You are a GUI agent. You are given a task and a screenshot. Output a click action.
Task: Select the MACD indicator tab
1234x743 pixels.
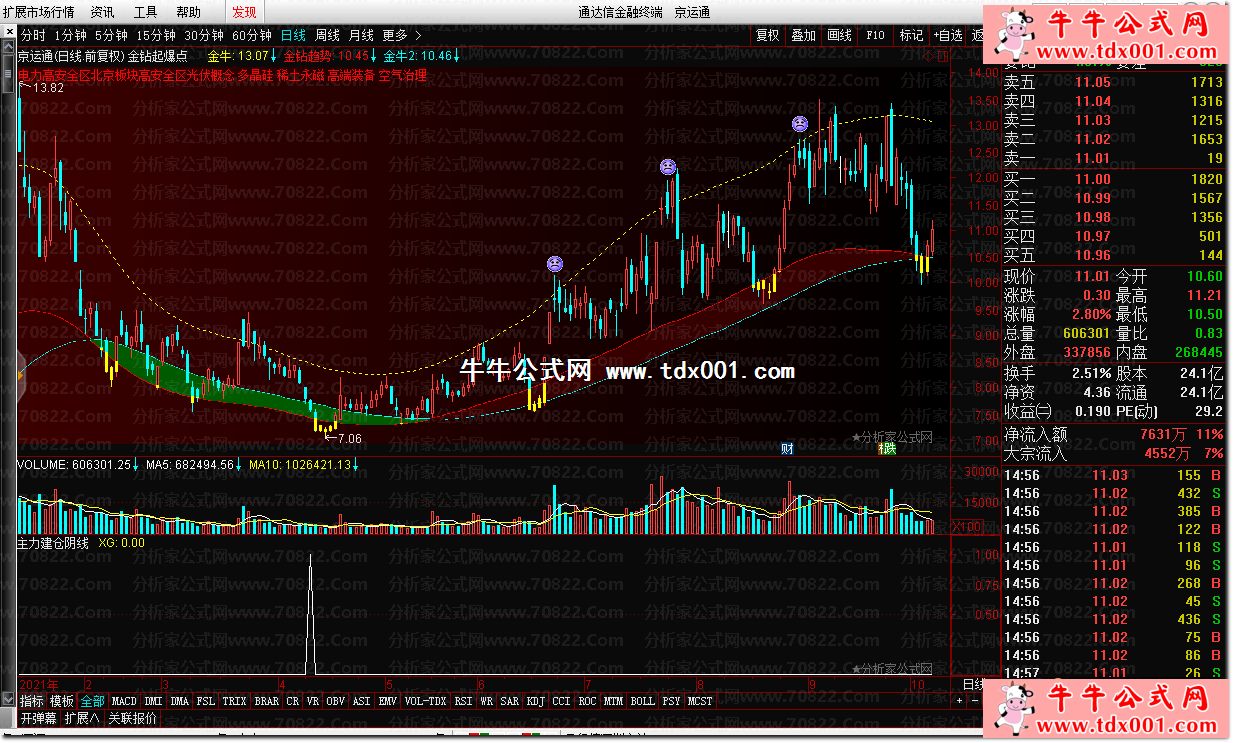(124, 701)
